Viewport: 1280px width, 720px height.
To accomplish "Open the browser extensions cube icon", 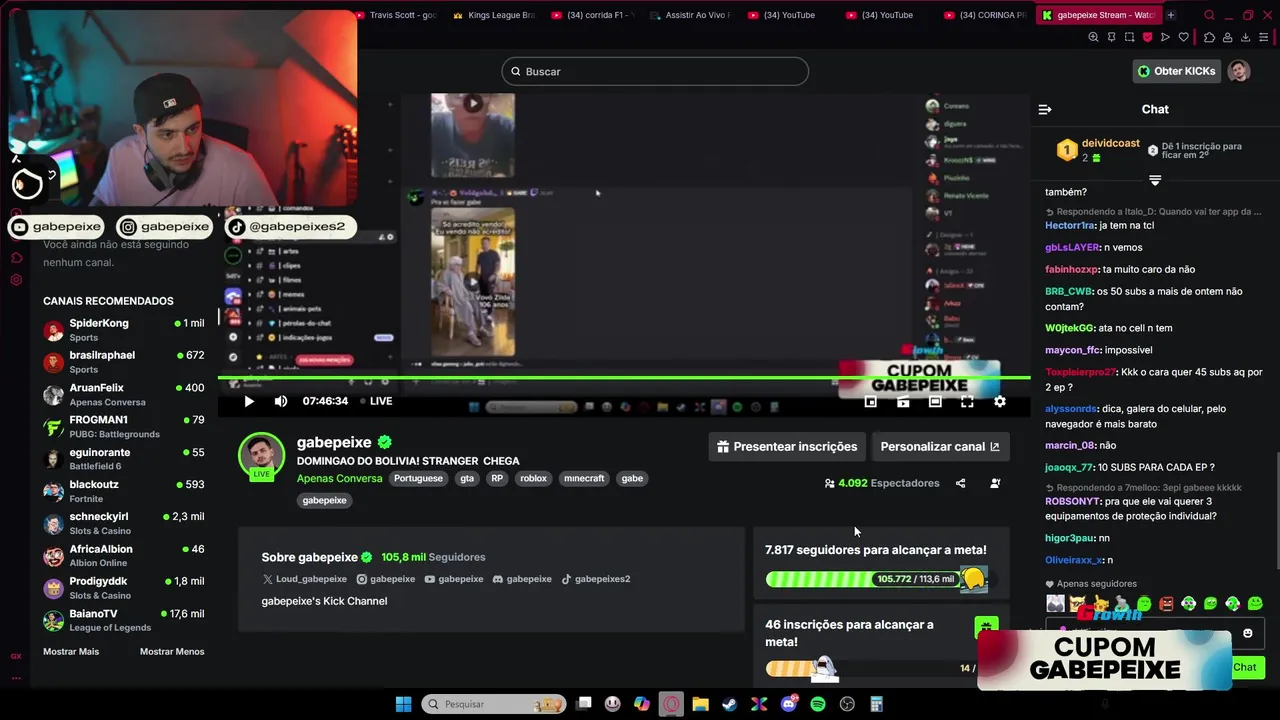I will click(1209, 37).
